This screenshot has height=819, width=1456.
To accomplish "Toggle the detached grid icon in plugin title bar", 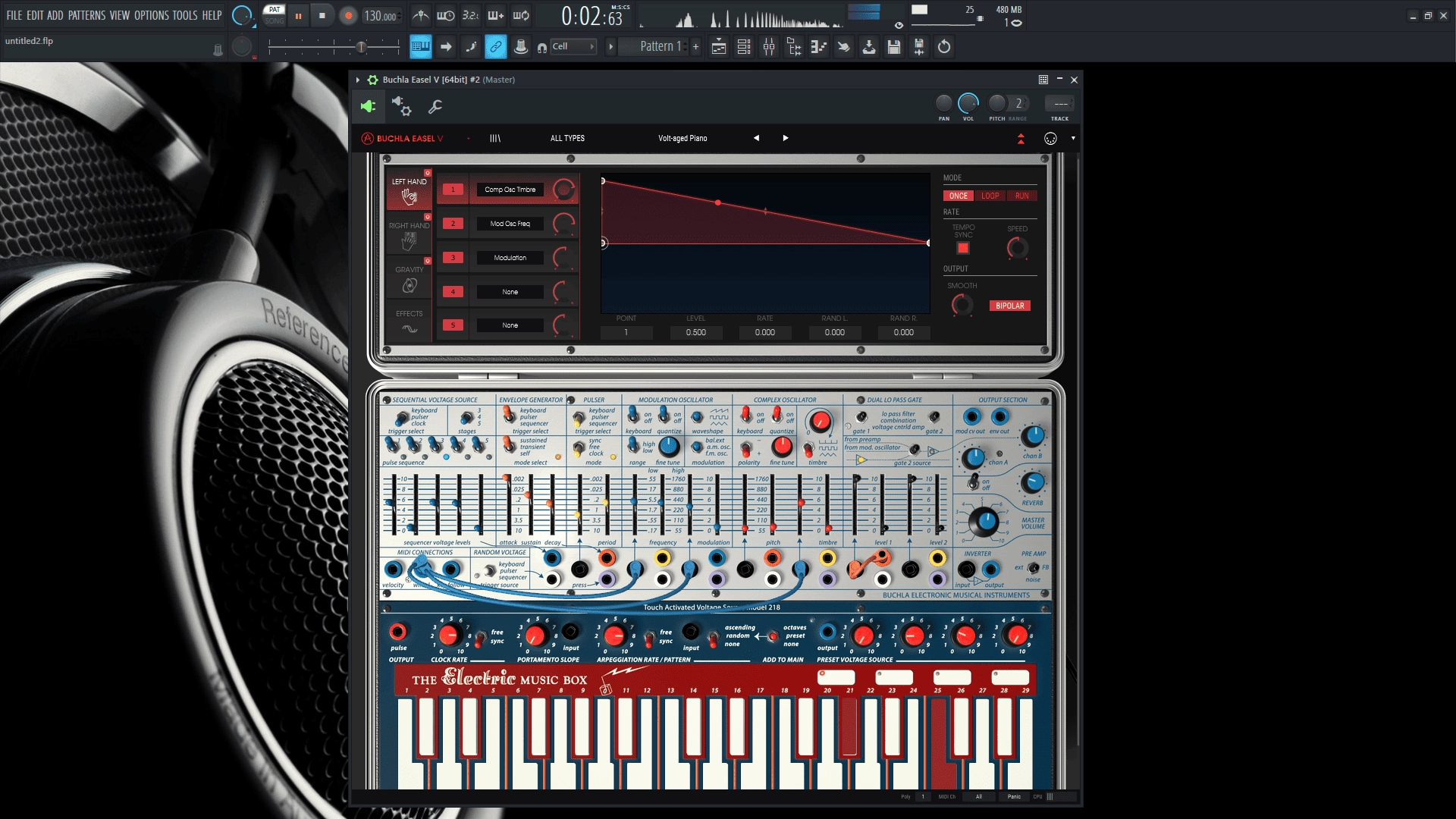I will click(x=1043, y=80).
